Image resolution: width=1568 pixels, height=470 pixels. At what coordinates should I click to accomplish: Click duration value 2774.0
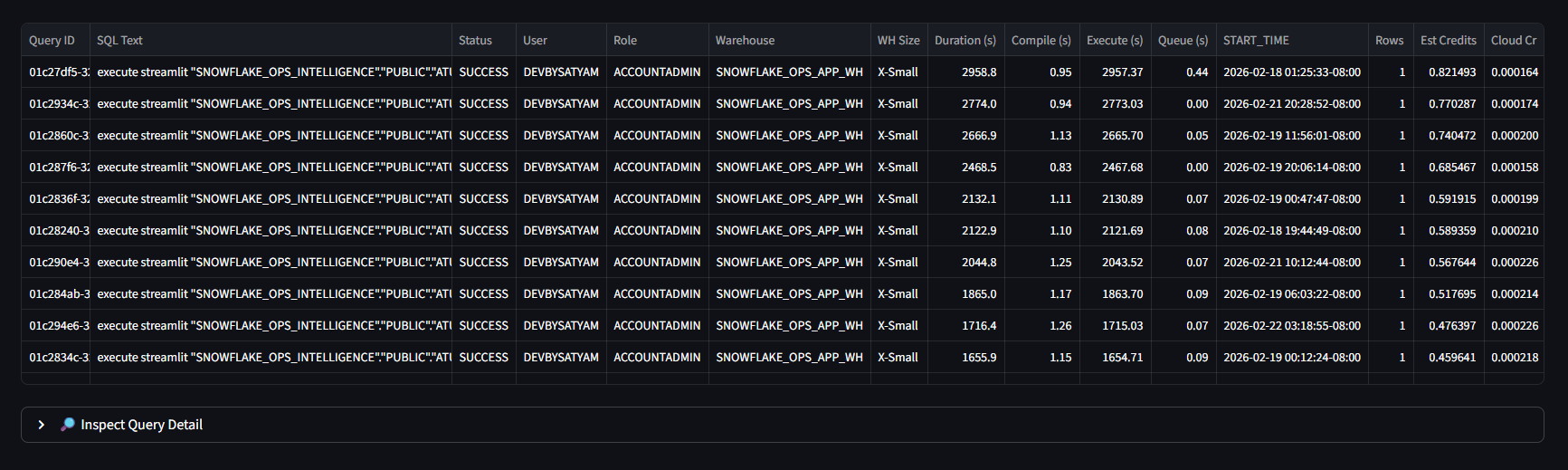[979, 104]
